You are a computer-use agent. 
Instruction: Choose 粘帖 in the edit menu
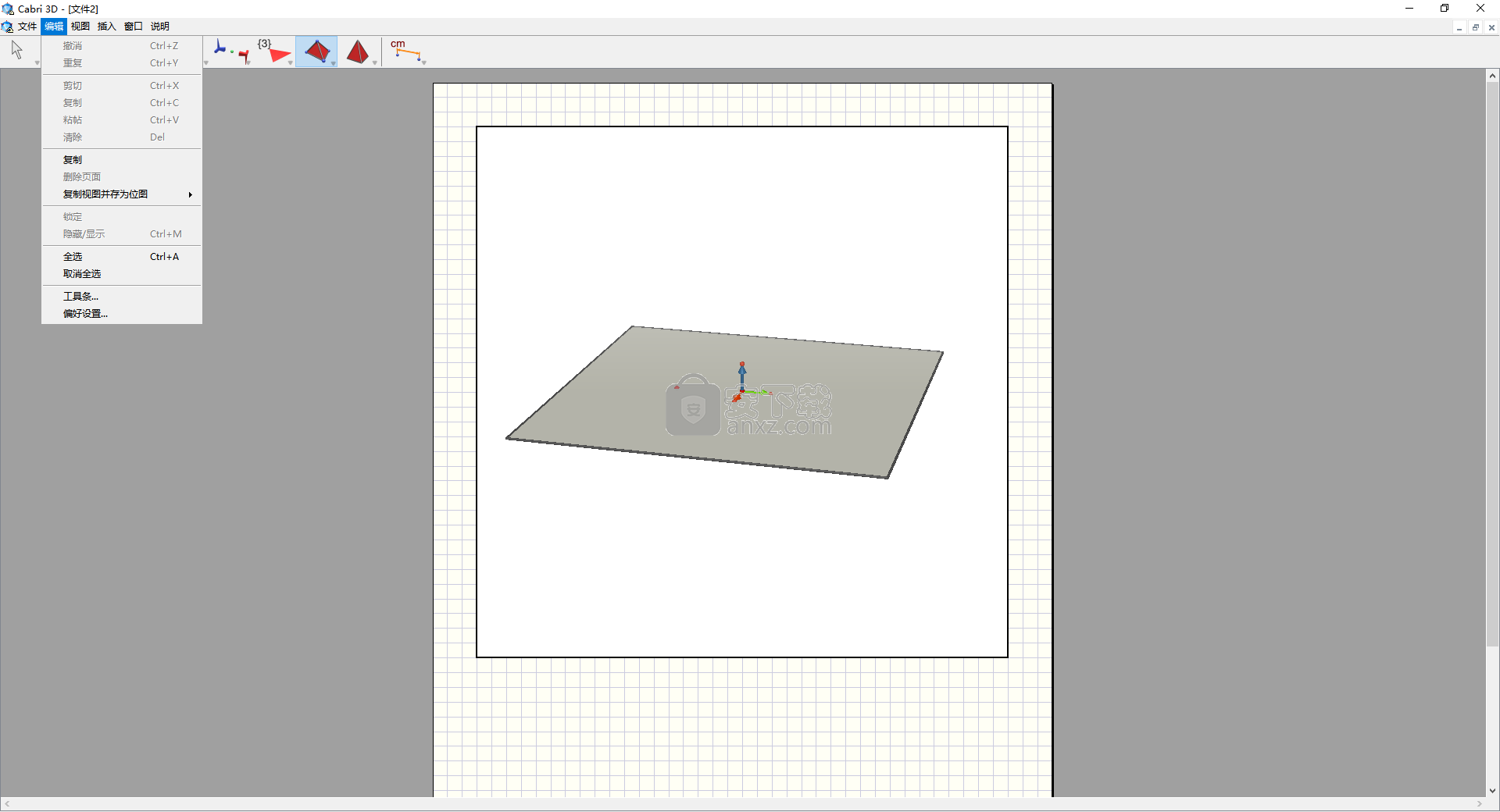click(122, 120)
